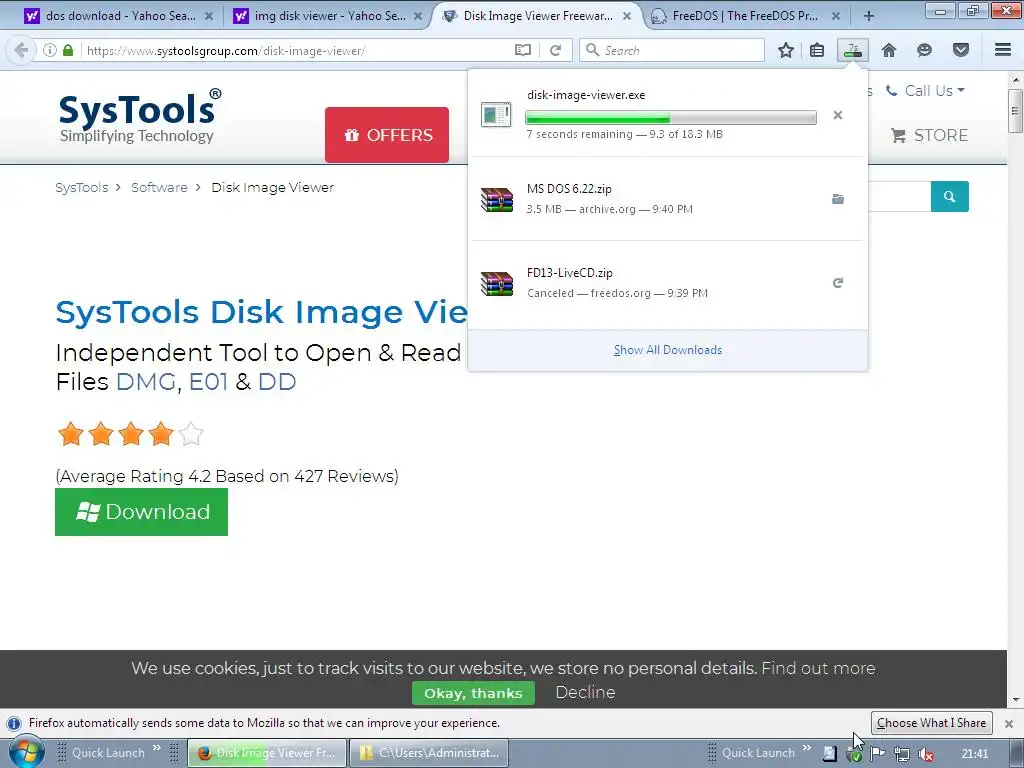This screenshot has width=1024, height=768.
Task: Select the FD13-LiveCD.zip download entry
Action: coord(666,283)
